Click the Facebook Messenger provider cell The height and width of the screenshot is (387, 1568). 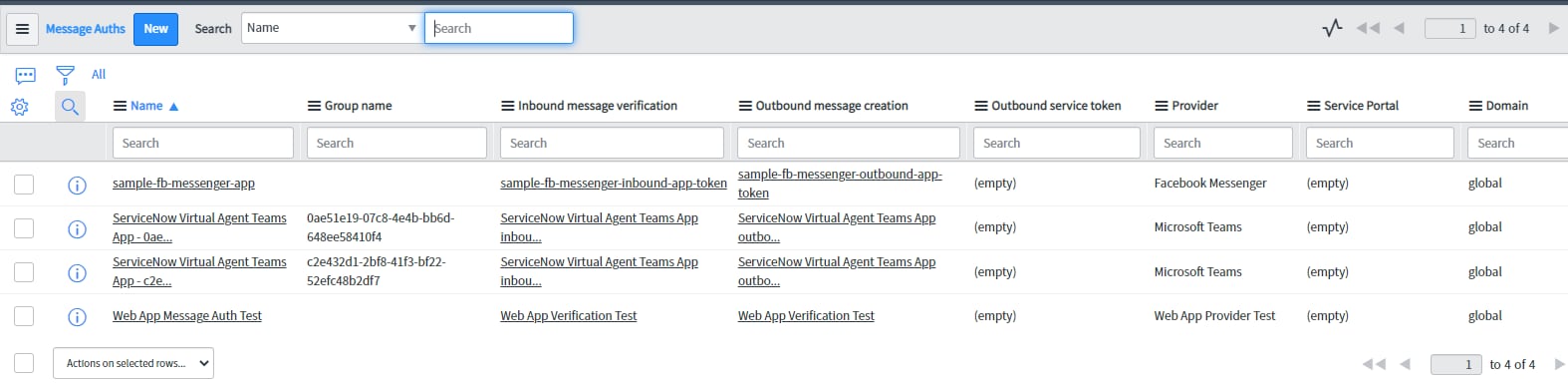1210,184
